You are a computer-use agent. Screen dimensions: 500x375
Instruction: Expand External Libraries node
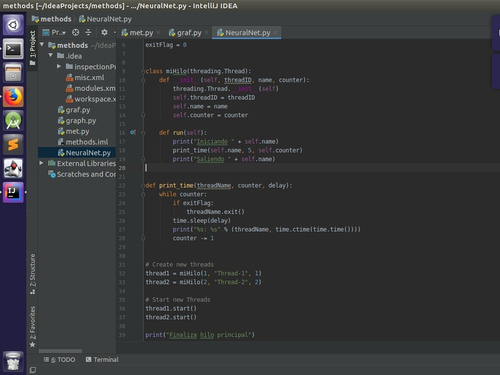(x=41, y=163)
